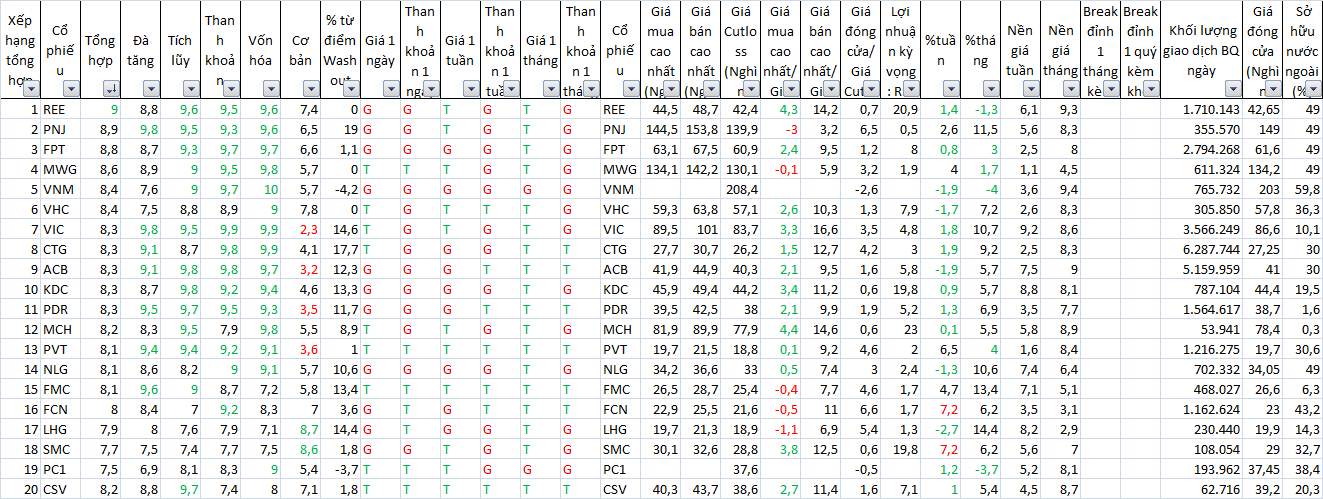
Task: Open the Nền giá tuần filter
Action: pyautogui.click(x=1031, y=90)
